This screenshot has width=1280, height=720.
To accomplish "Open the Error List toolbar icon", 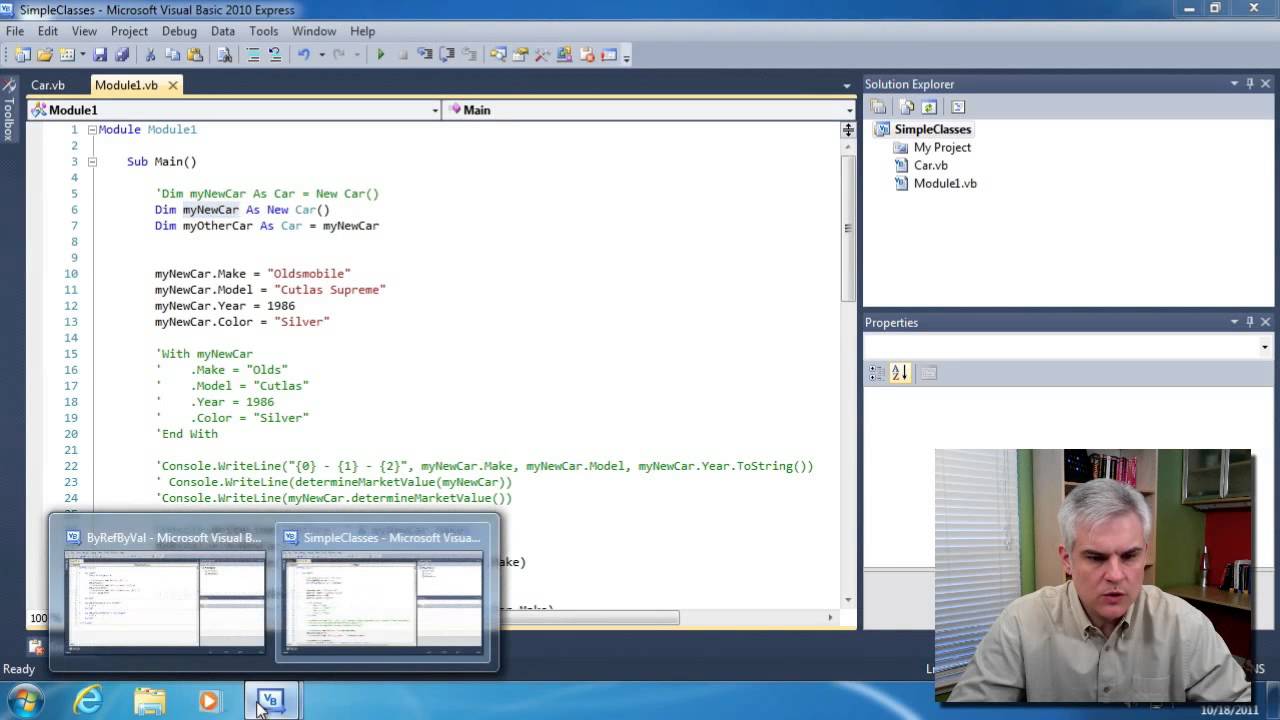I will (x=587, y=55).
